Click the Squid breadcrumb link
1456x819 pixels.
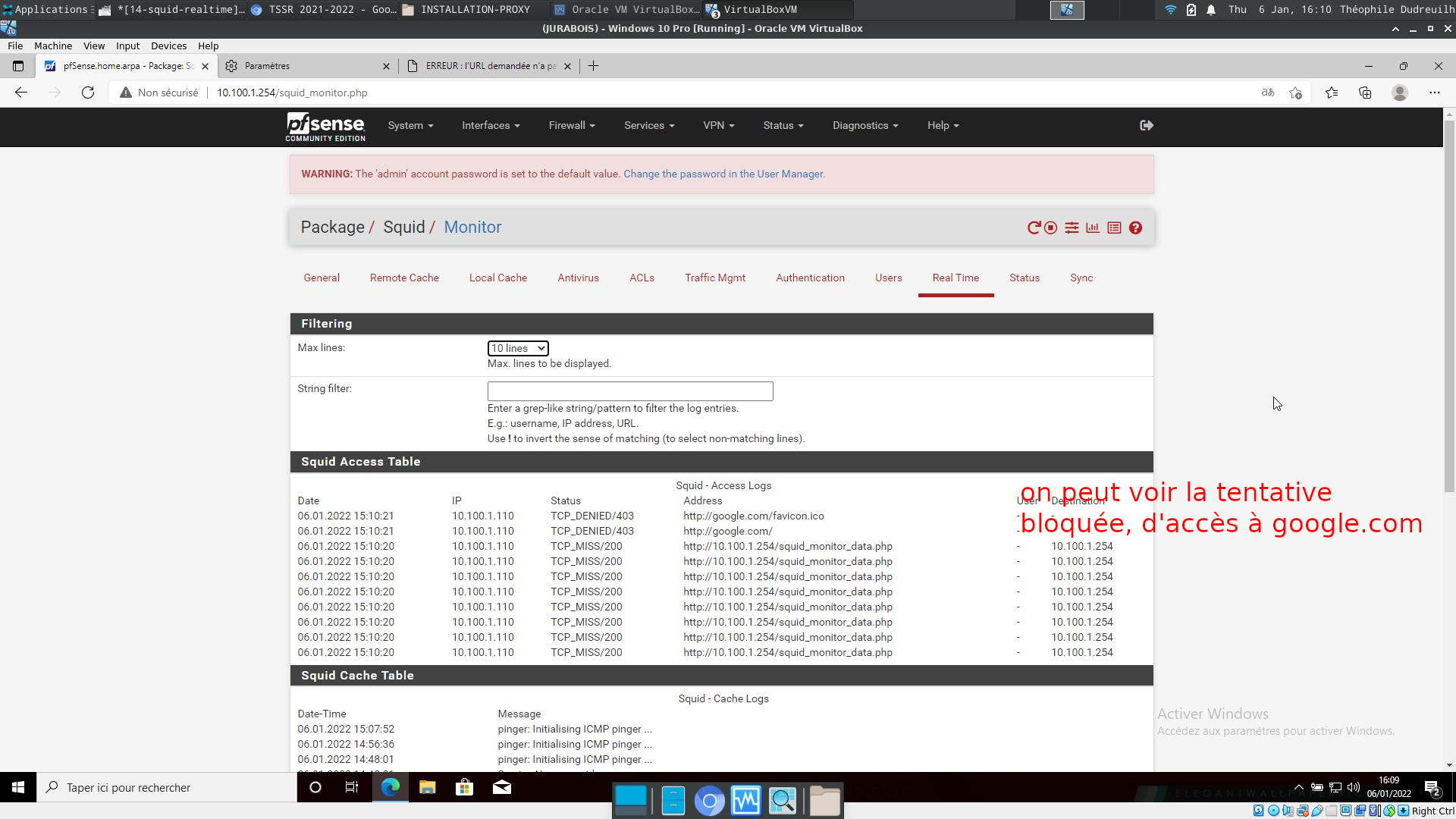(x=403, y=227)
